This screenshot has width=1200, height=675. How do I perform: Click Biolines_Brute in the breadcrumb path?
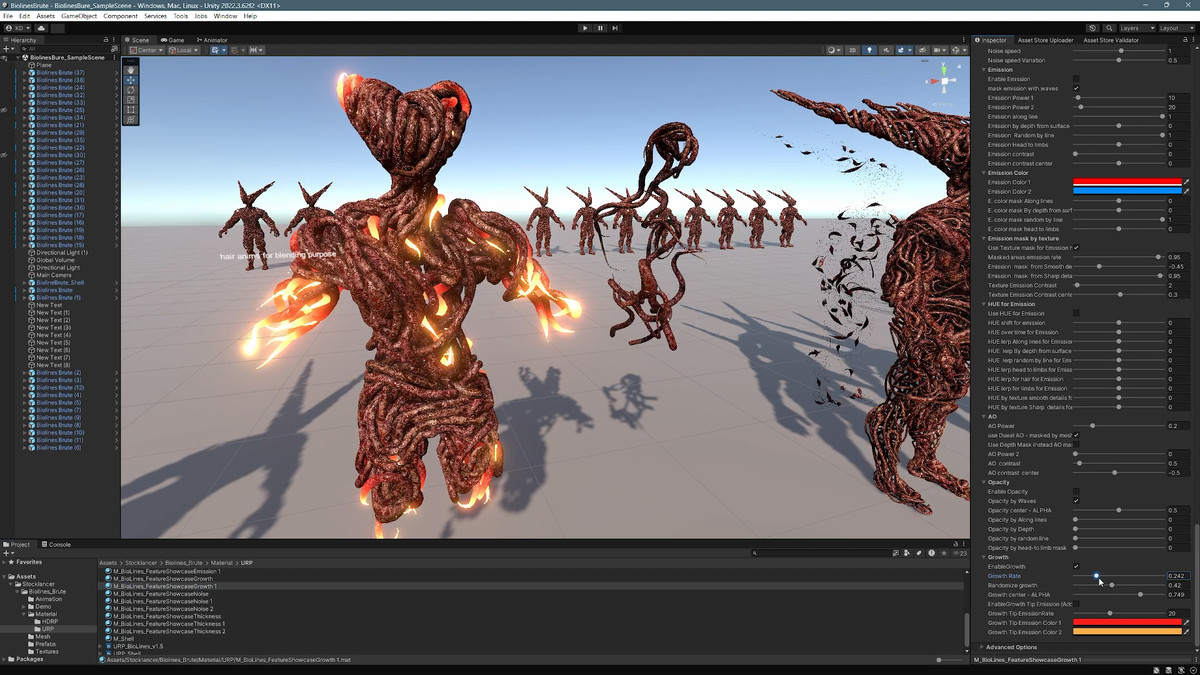coord(182,563)
